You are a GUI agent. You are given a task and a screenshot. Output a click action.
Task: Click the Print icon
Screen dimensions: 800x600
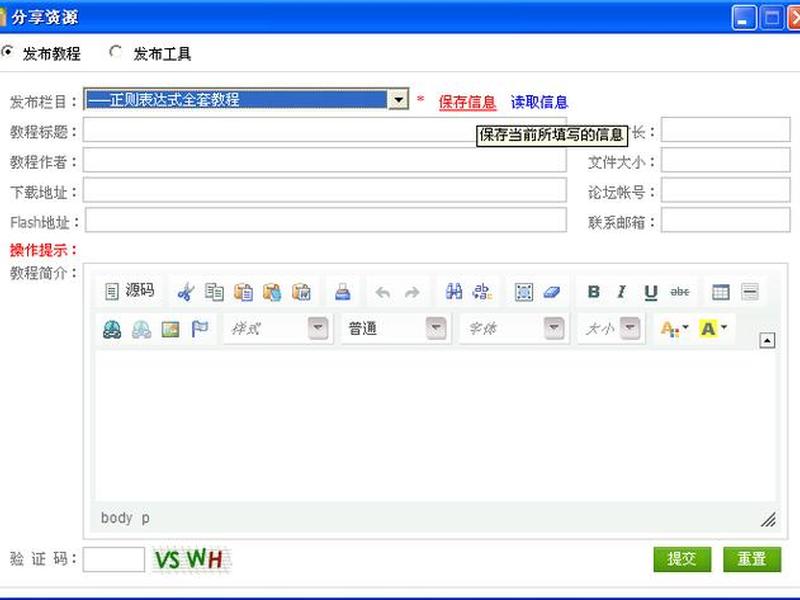343,292
